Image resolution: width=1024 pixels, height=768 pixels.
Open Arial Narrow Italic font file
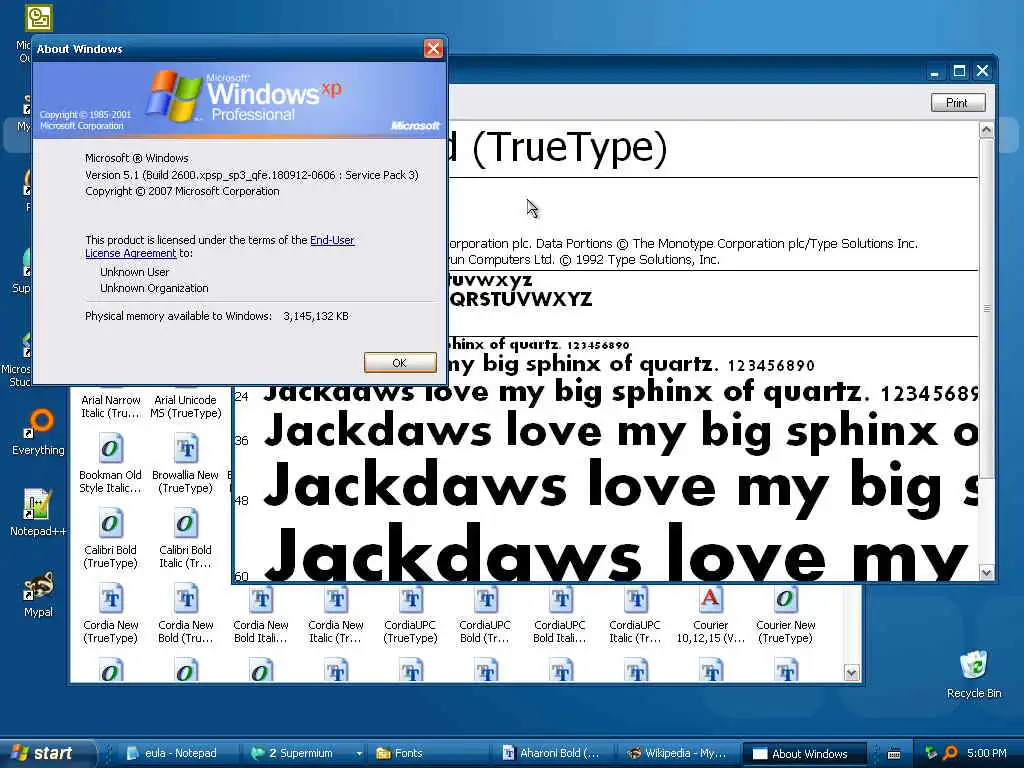pyautogui.click(x=110, y=406)
